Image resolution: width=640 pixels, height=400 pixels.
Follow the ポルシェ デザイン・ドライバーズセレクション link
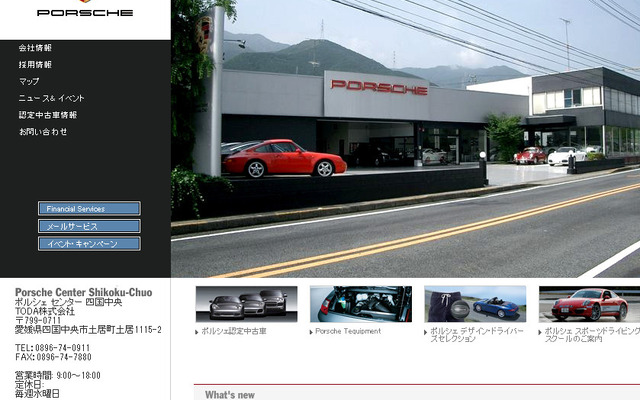[477, 335]
